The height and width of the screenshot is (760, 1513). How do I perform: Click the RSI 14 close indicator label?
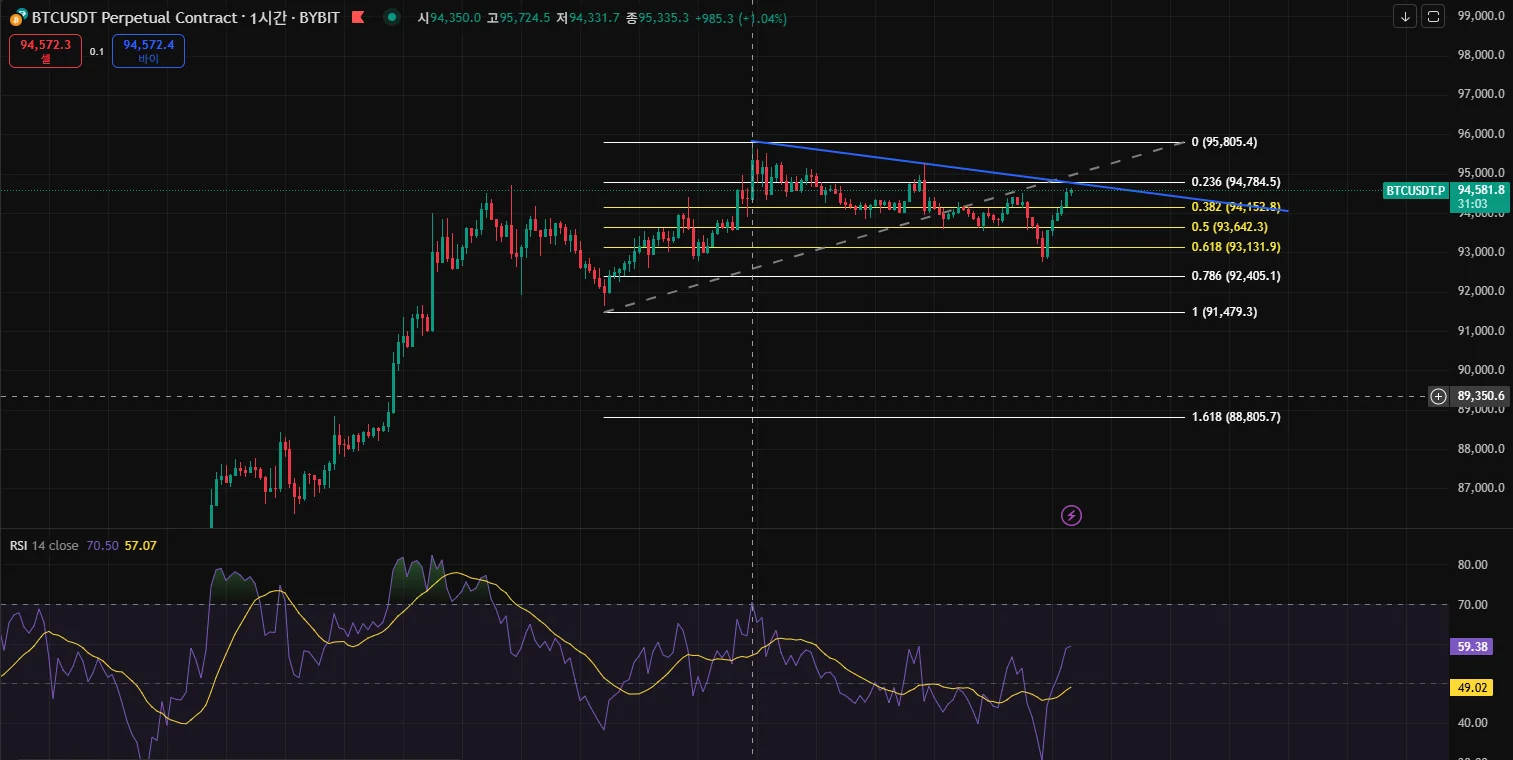pyautogui.click(x=44, y=545)
